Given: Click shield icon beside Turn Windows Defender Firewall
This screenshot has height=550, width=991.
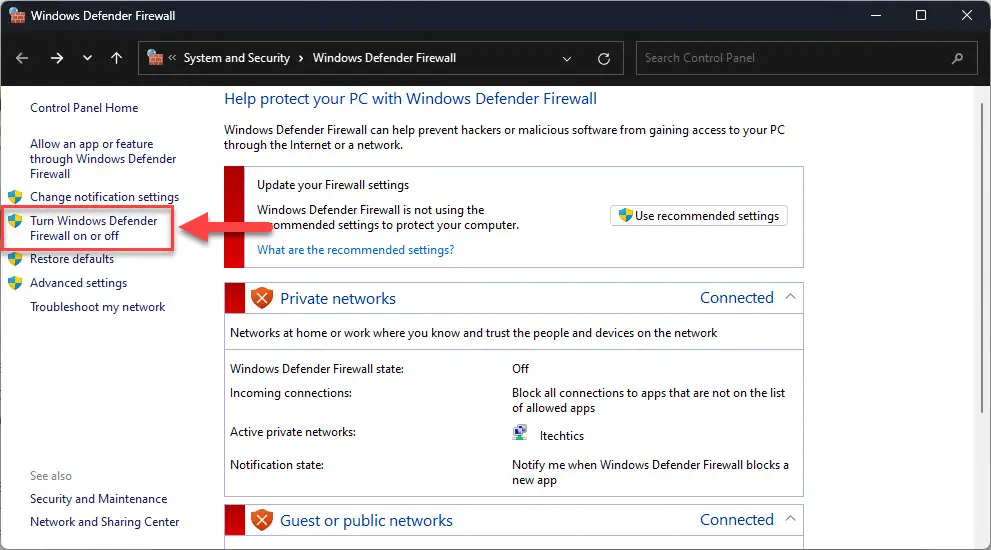Looking at the screenshot, I should pos(15,221).
